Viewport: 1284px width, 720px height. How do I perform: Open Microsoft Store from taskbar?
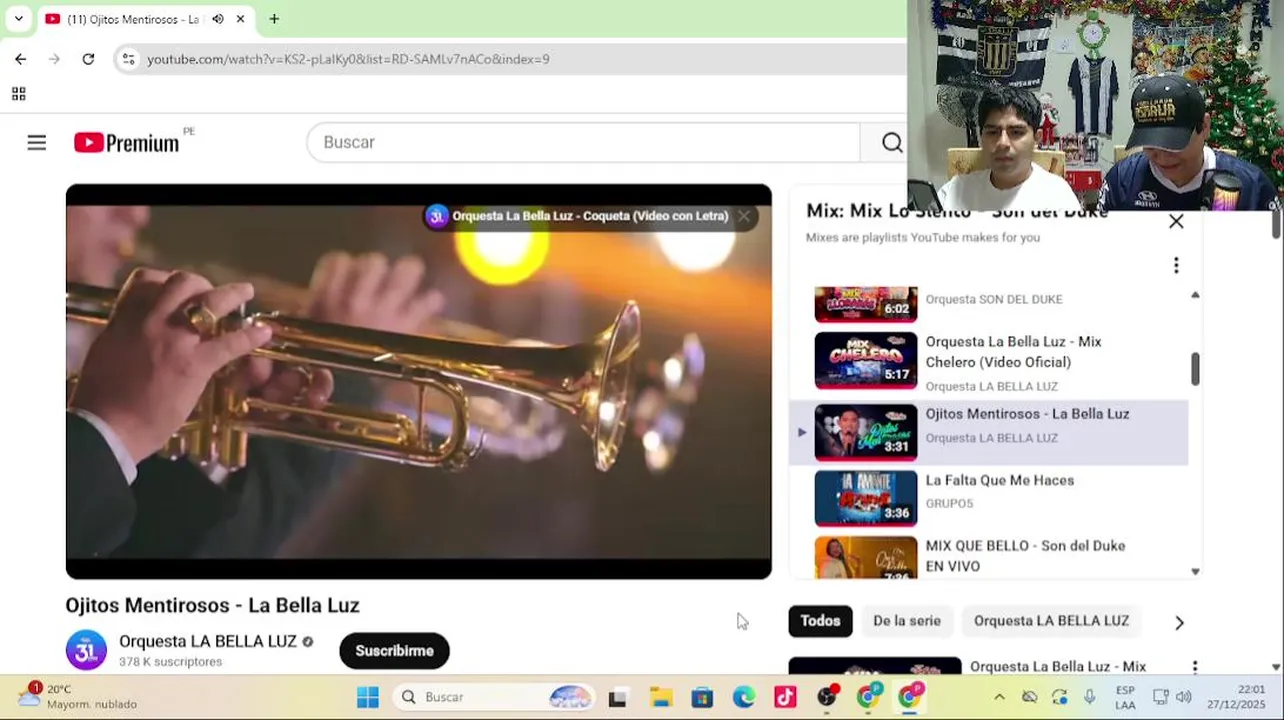[x=702, y=697]
